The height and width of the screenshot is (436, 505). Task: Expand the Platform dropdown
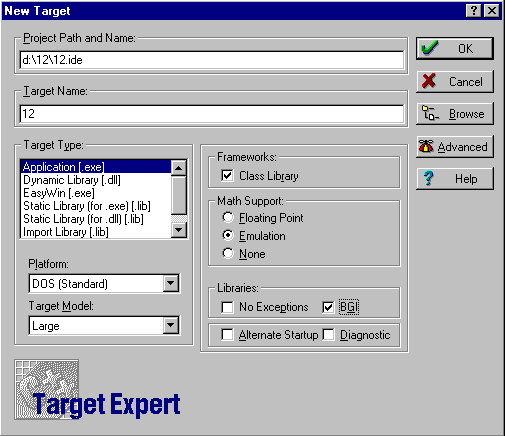[x=171, y=284]
